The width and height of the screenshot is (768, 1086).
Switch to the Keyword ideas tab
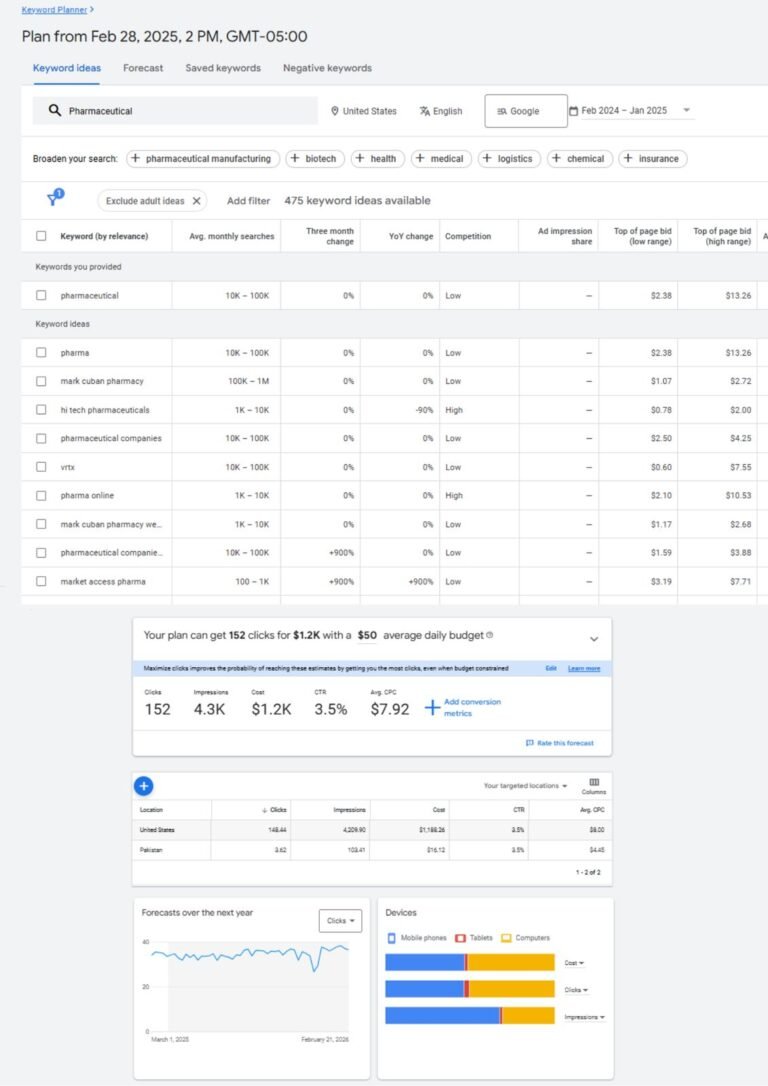[66, 68]
